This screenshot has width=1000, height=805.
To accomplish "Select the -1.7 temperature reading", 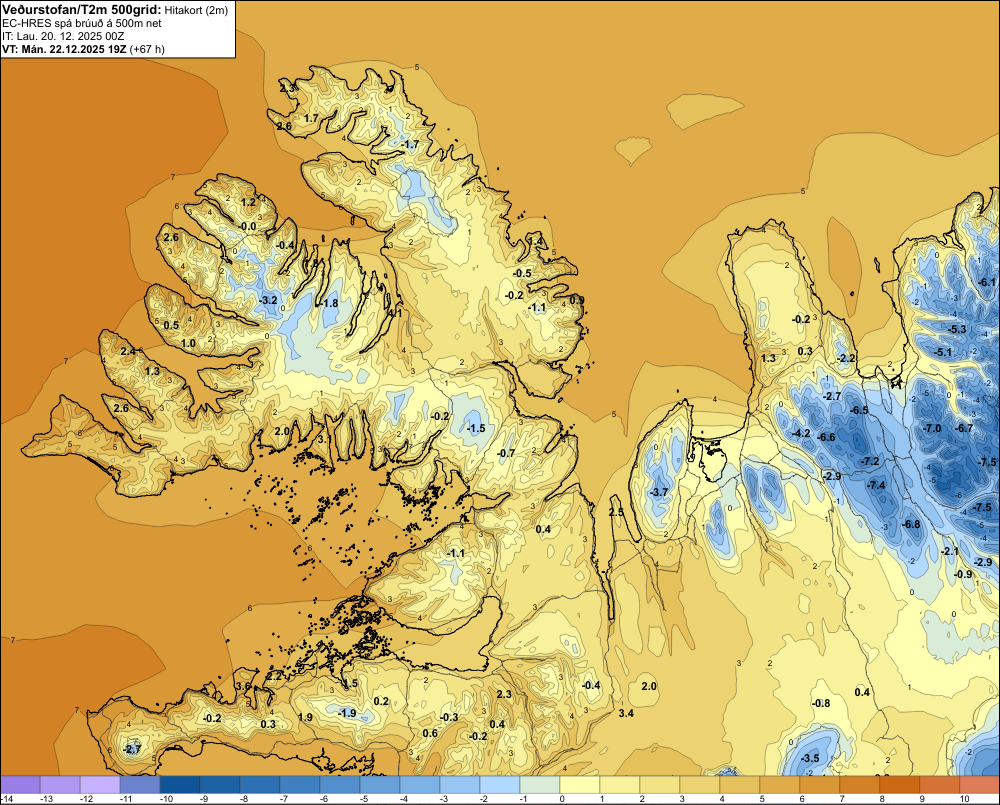I will pos(410,145).
